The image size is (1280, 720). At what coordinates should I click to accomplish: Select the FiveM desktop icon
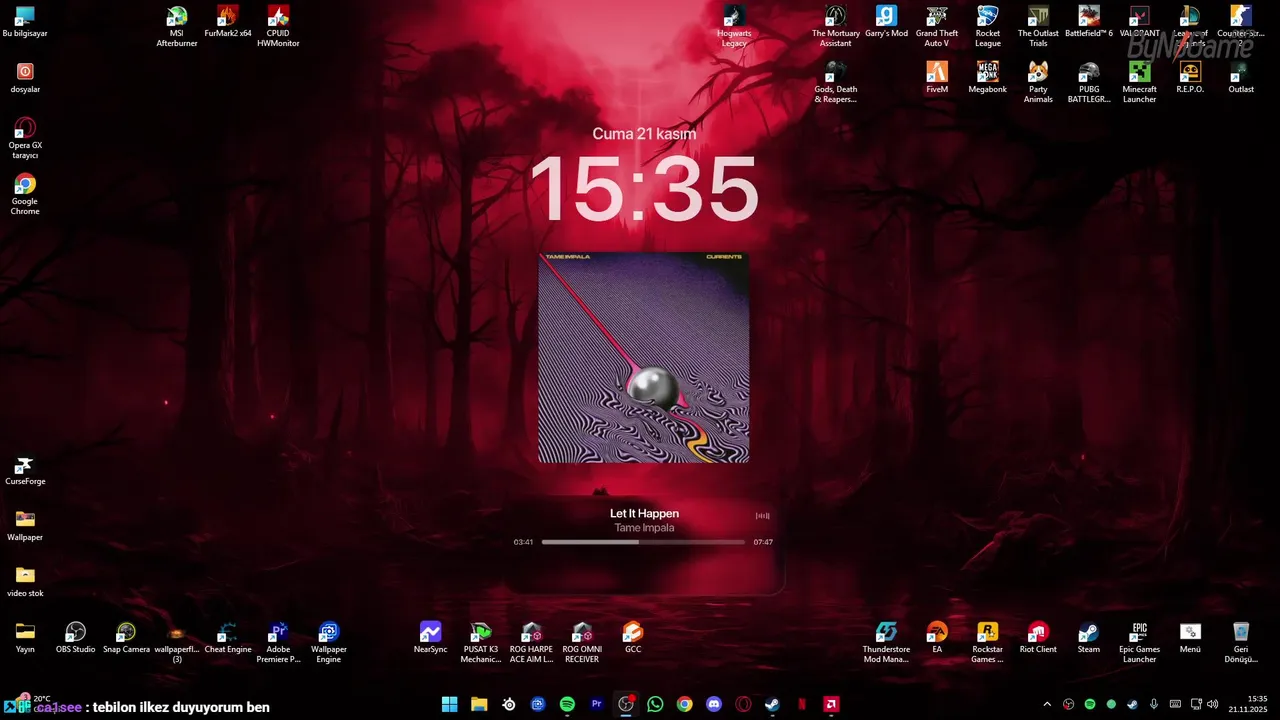tap(937, 78)
